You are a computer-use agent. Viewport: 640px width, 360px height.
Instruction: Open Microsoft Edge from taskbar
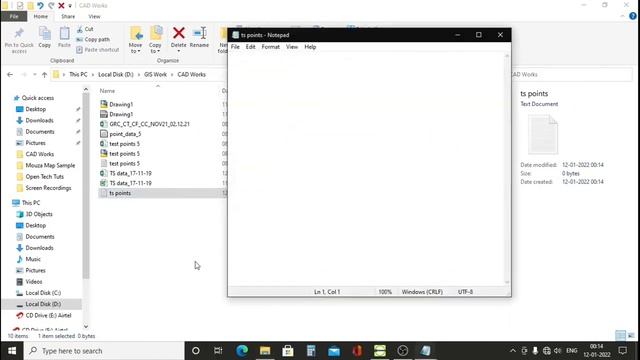[242, 351]
